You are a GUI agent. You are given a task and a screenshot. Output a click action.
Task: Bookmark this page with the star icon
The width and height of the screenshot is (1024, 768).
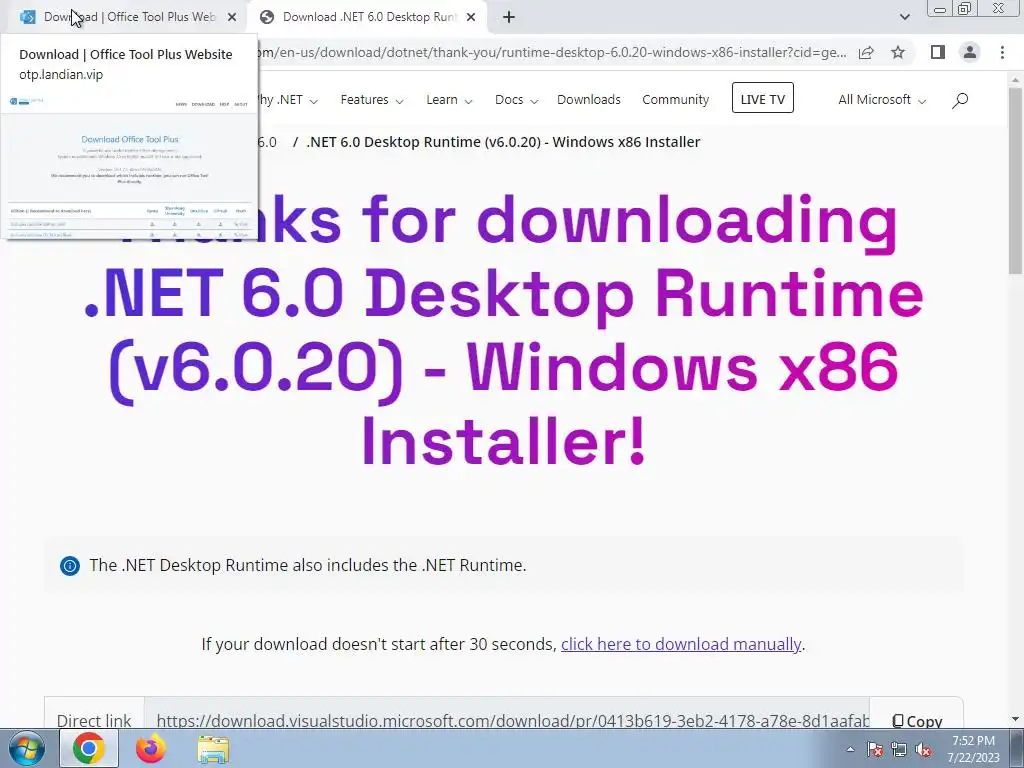pyautogui.click(x=898, y=52)
